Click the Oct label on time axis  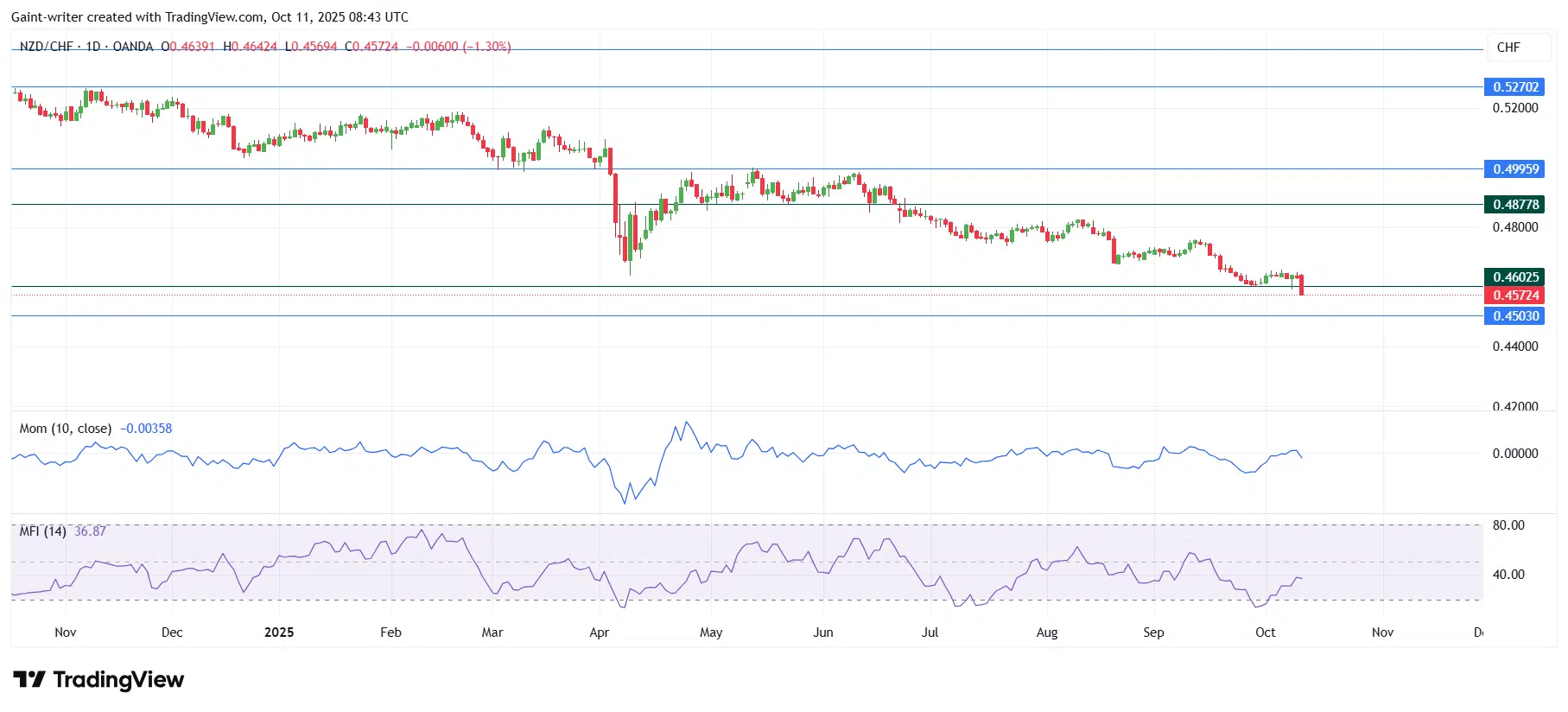[x=1265, y=633]
